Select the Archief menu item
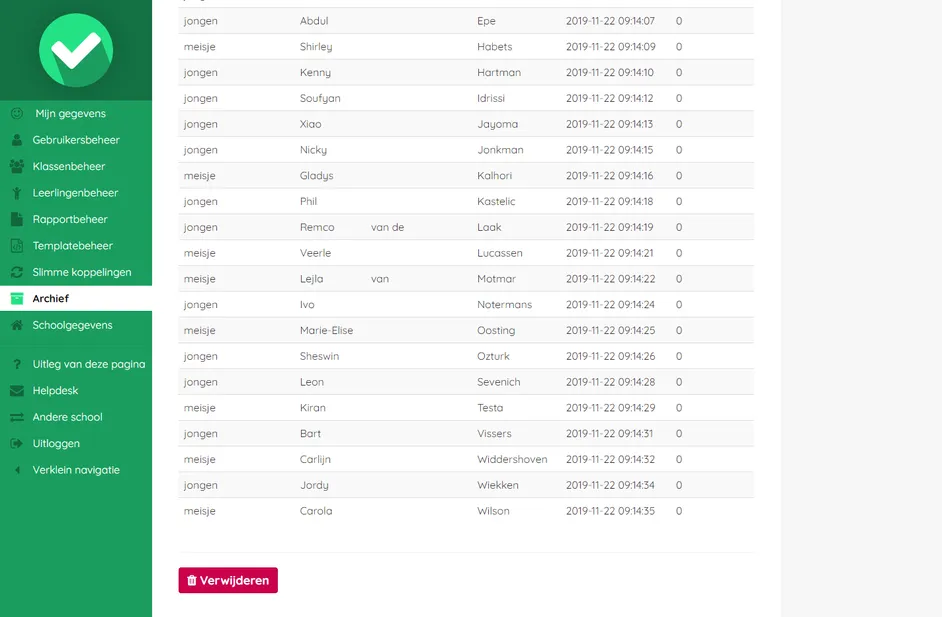This screenshot has height=617, width=942. 76,299
